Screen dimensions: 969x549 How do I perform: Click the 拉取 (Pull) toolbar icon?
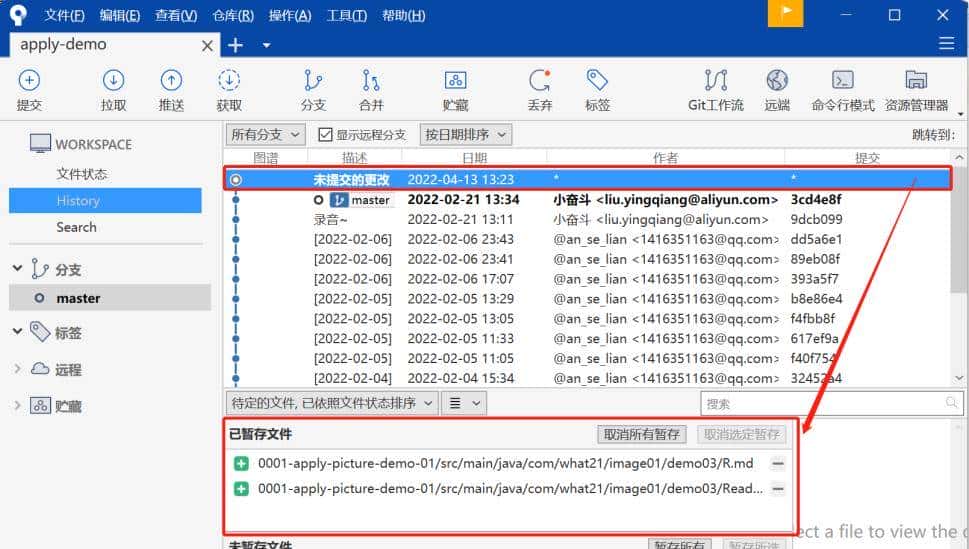[113, 80]
